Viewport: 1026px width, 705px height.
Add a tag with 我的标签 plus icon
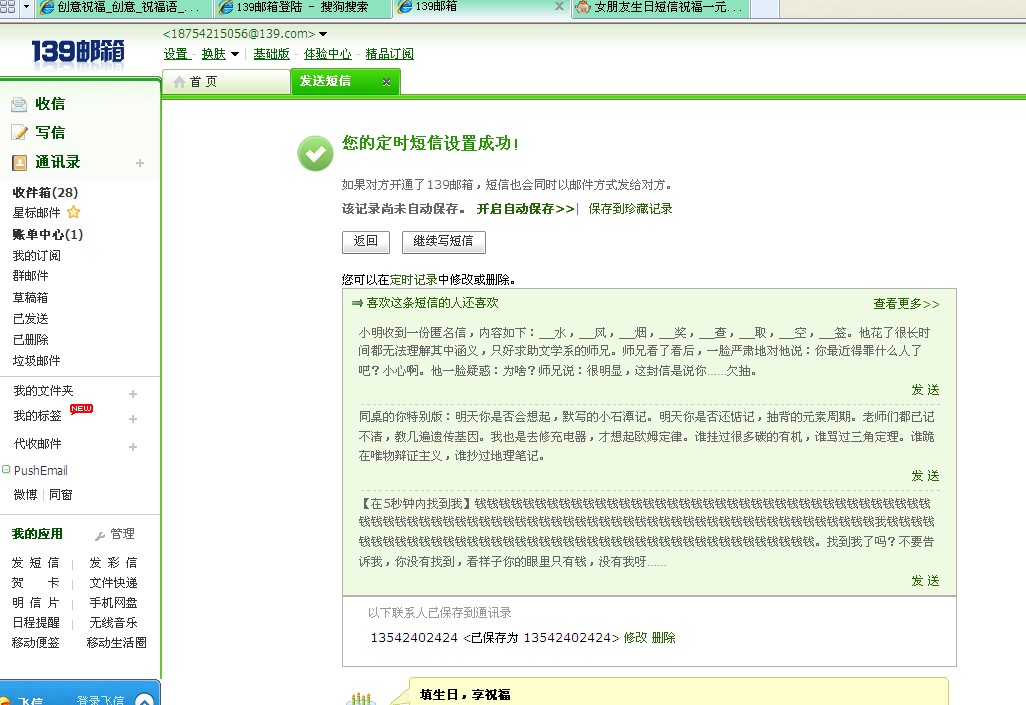click(x=133, y=419)
